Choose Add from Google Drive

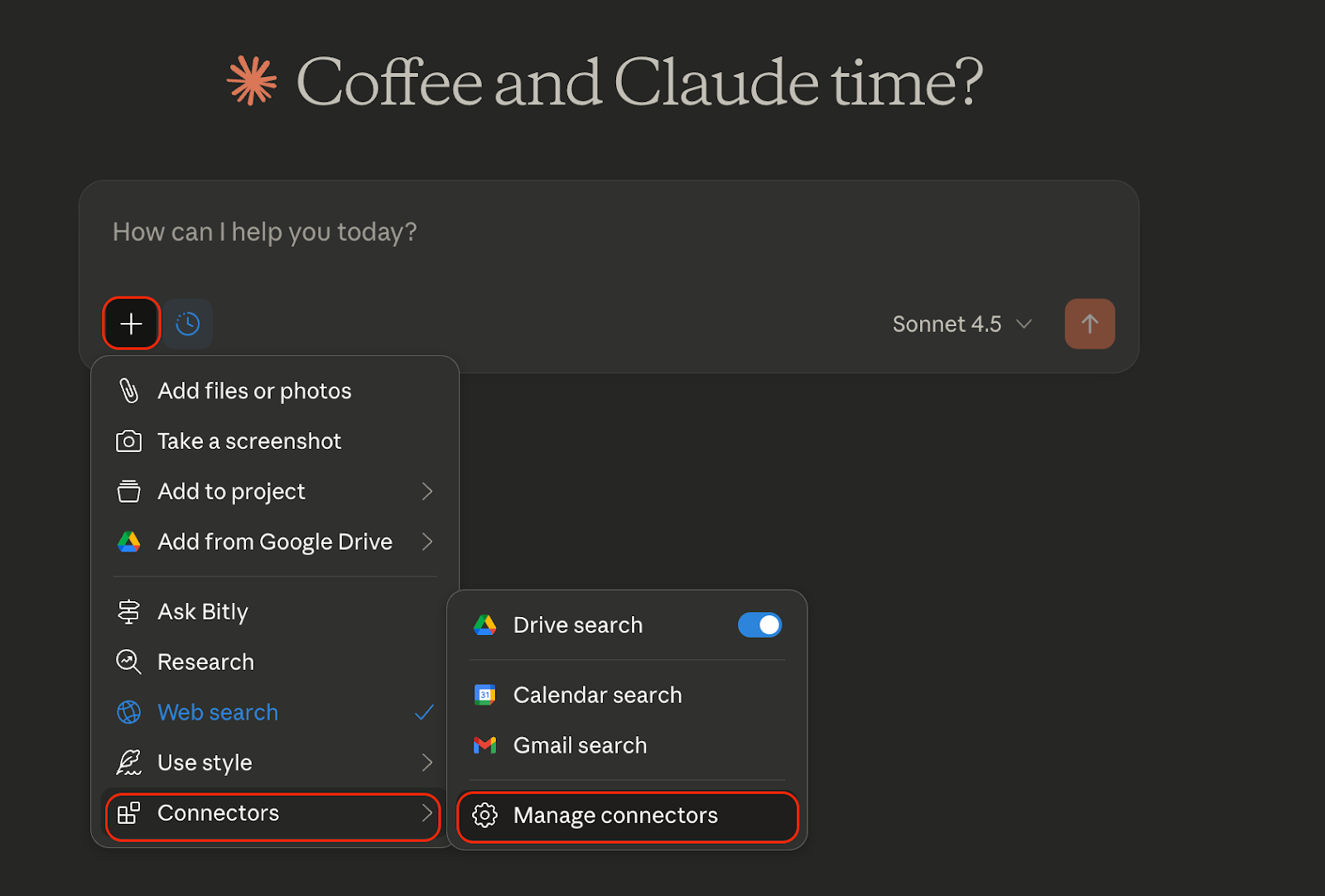pos(274,542)
